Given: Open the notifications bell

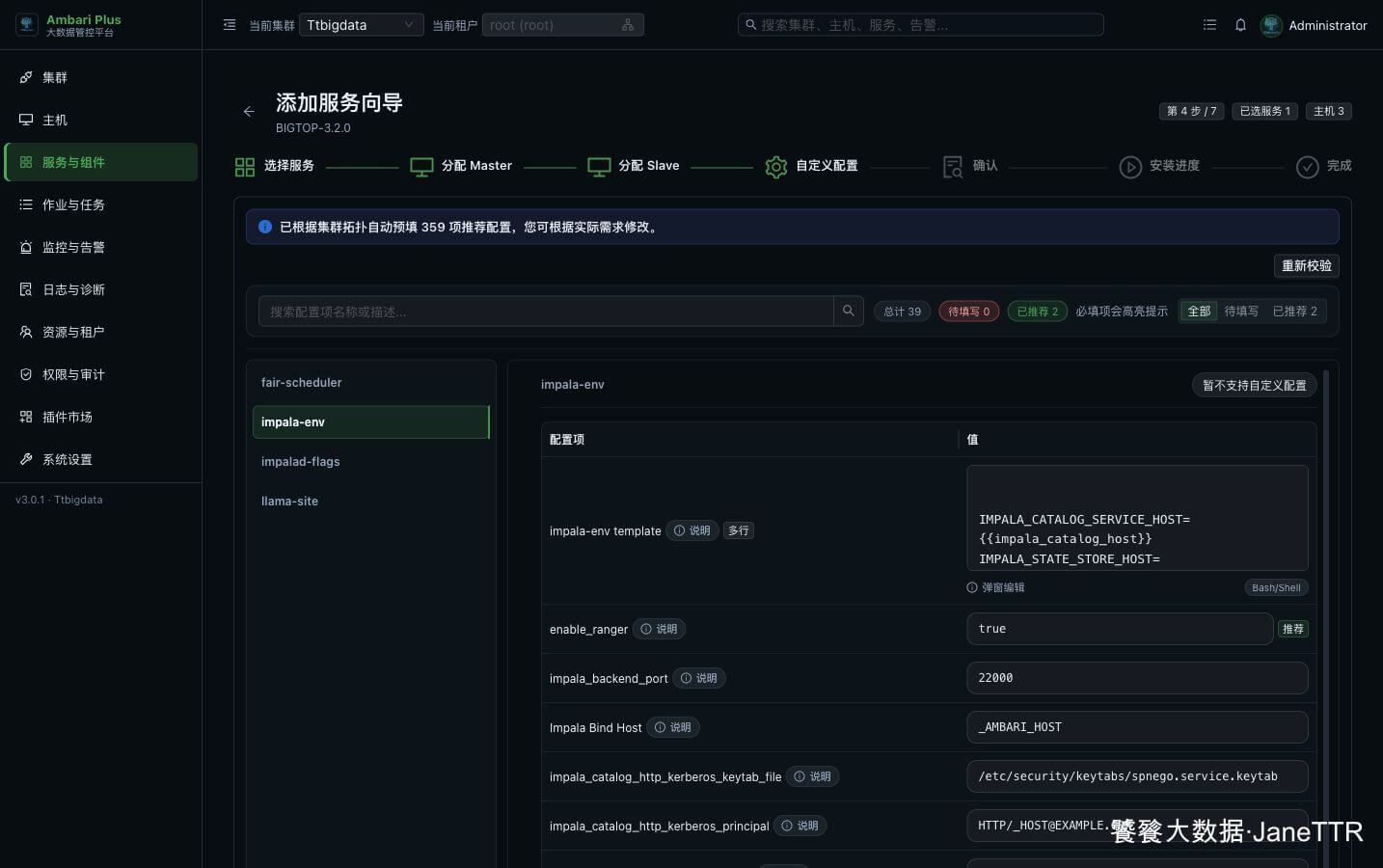Looking at the screenshot, I should tap(1240, 25).
